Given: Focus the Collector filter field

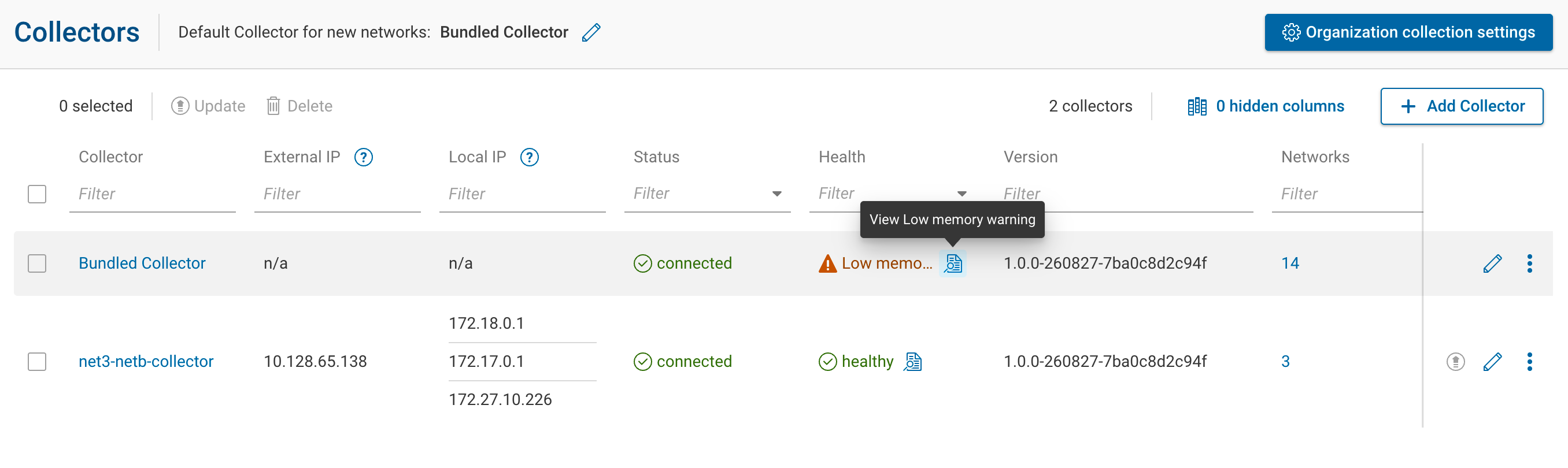Looking at the screenshot, I should coord(152,194).
